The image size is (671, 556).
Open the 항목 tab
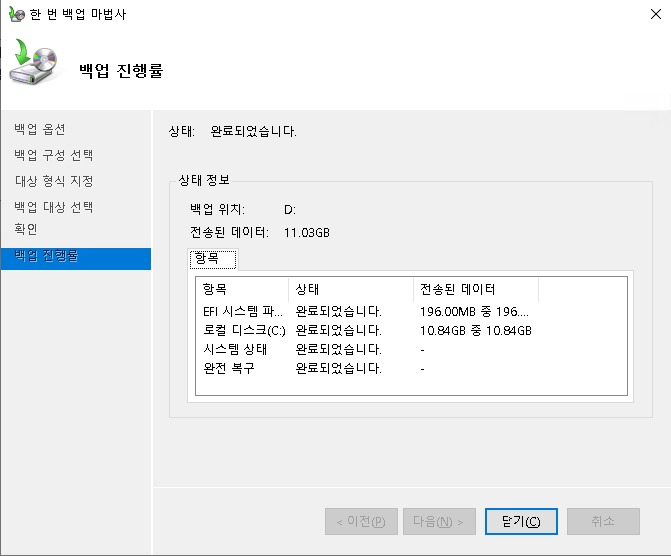(212, 260)
